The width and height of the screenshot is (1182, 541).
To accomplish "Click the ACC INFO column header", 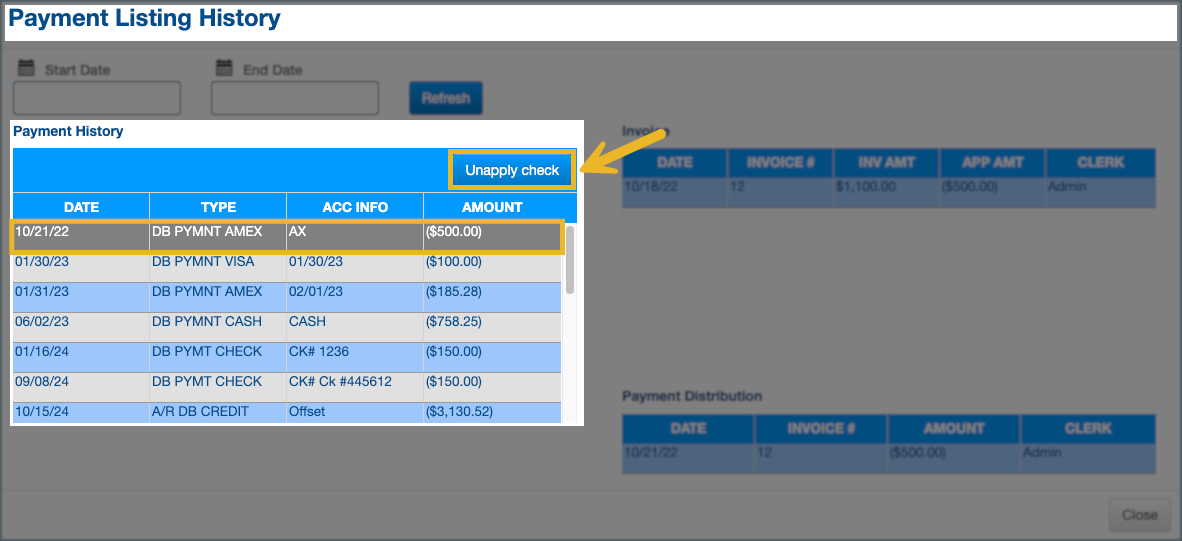I will tap(355, 207).
